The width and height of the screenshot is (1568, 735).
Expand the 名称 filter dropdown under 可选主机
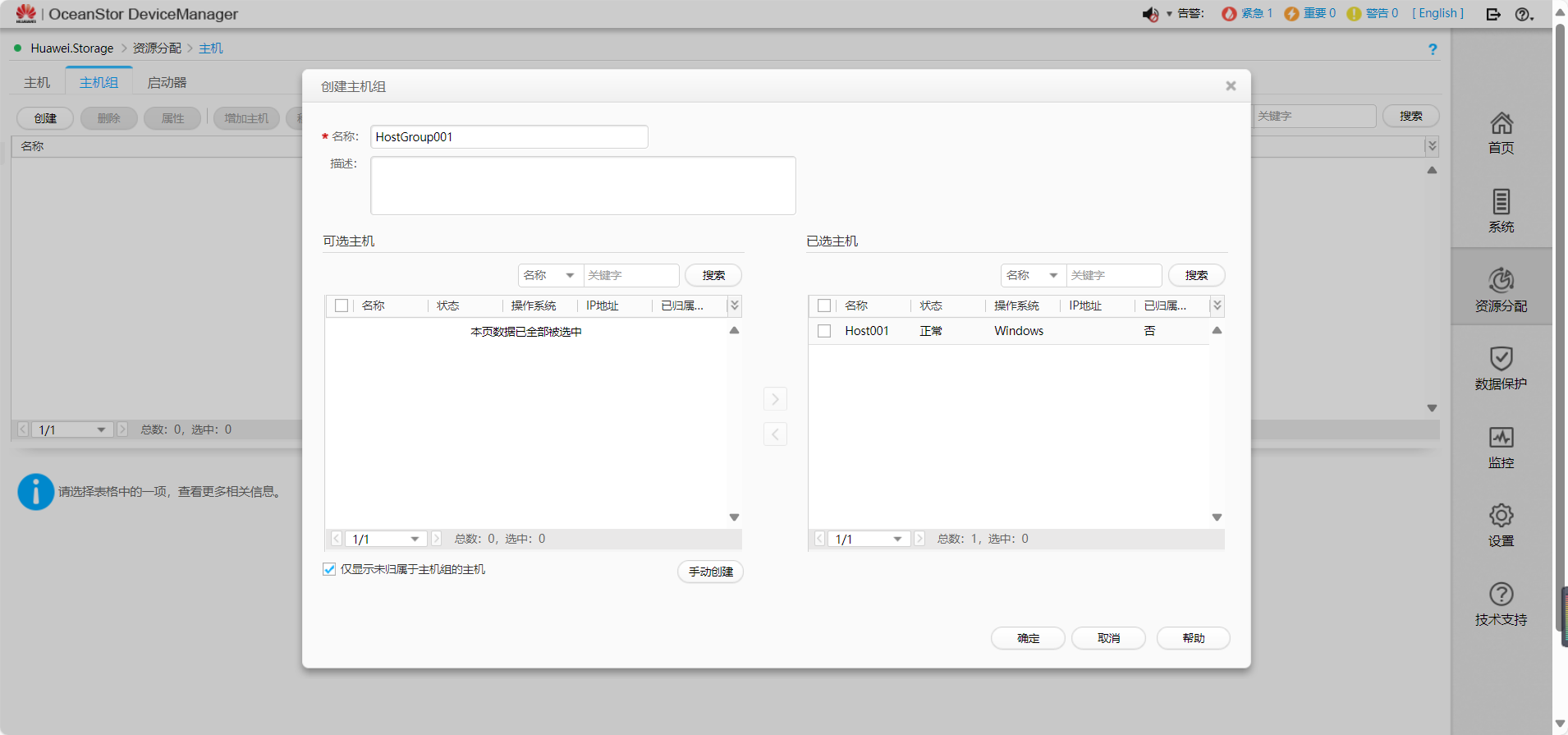(x=550, y=275)
